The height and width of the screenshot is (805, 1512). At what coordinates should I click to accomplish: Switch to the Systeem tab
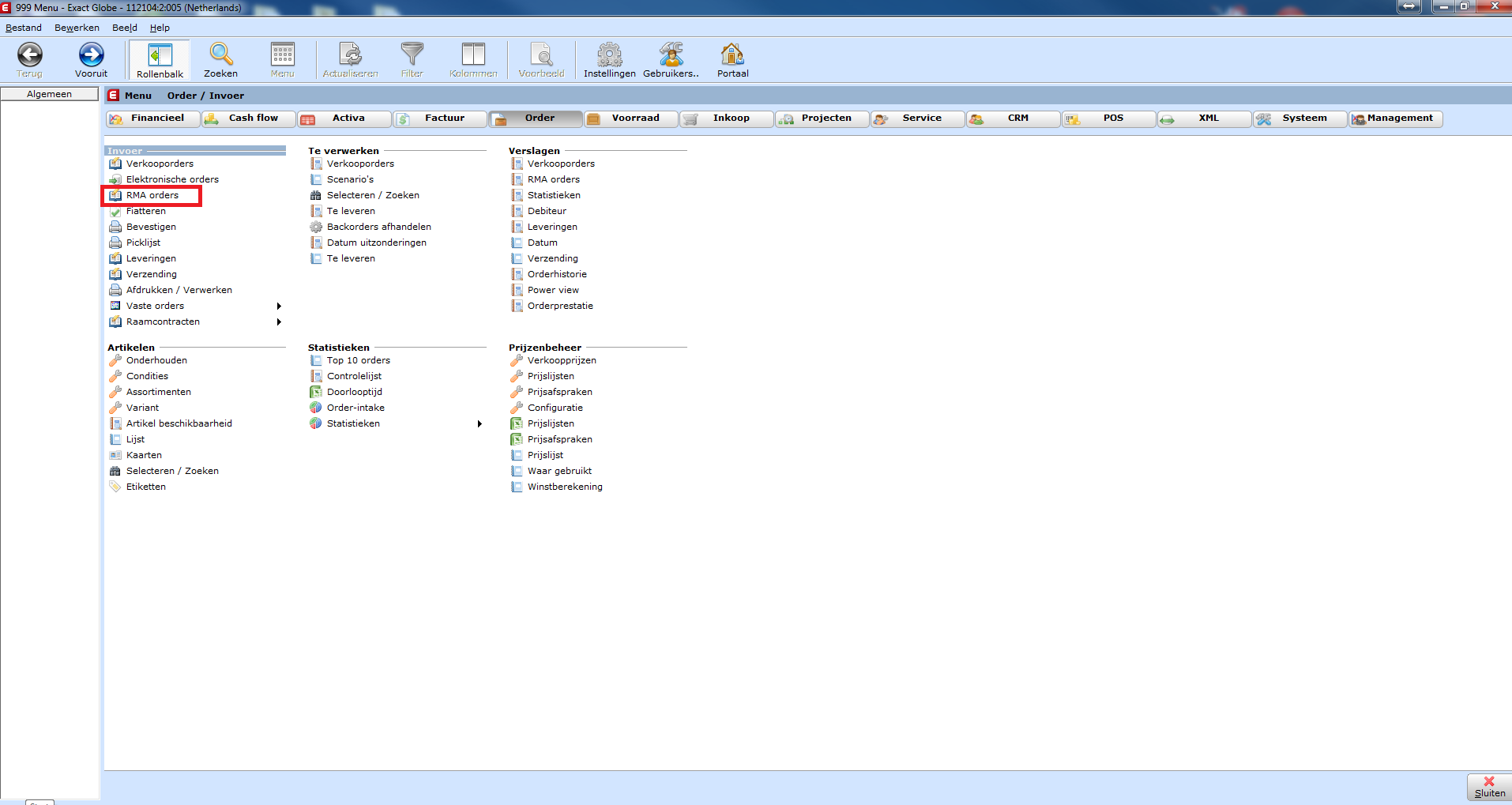point(1300,118)
